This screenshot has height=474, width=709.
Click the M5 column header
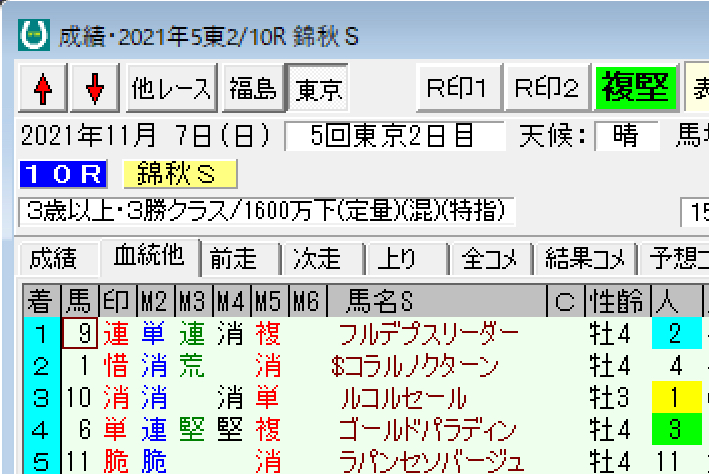point(269,301)
